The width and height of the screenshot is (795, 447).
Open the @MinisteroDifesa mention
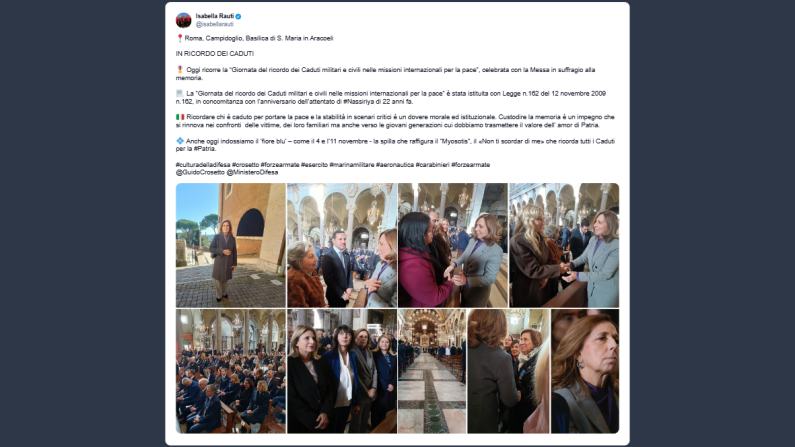[252, 172]
